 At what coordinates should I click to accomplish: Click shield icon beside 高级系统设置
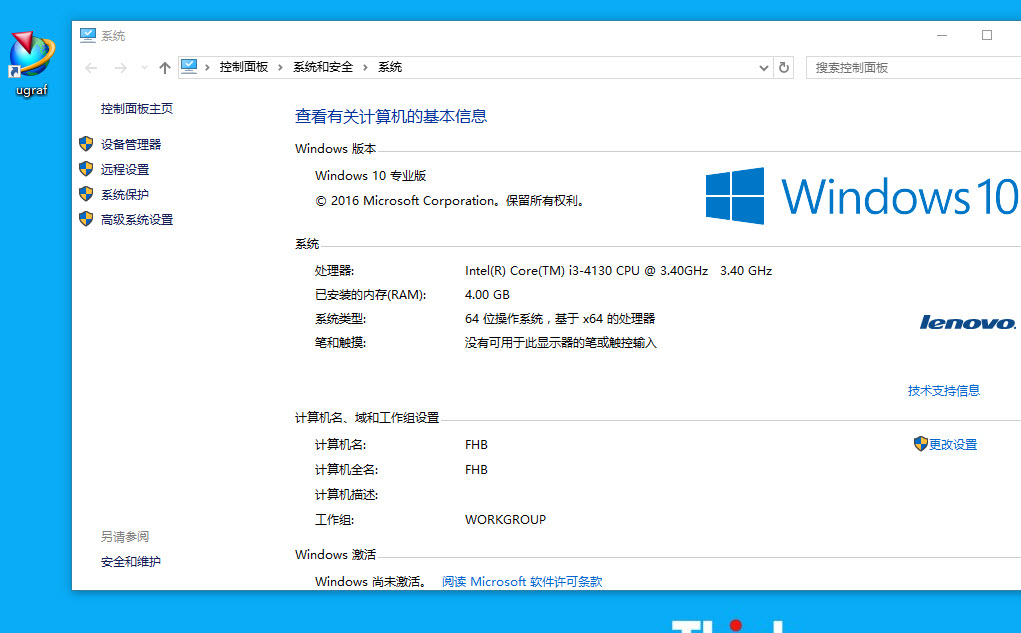(86, 219)
